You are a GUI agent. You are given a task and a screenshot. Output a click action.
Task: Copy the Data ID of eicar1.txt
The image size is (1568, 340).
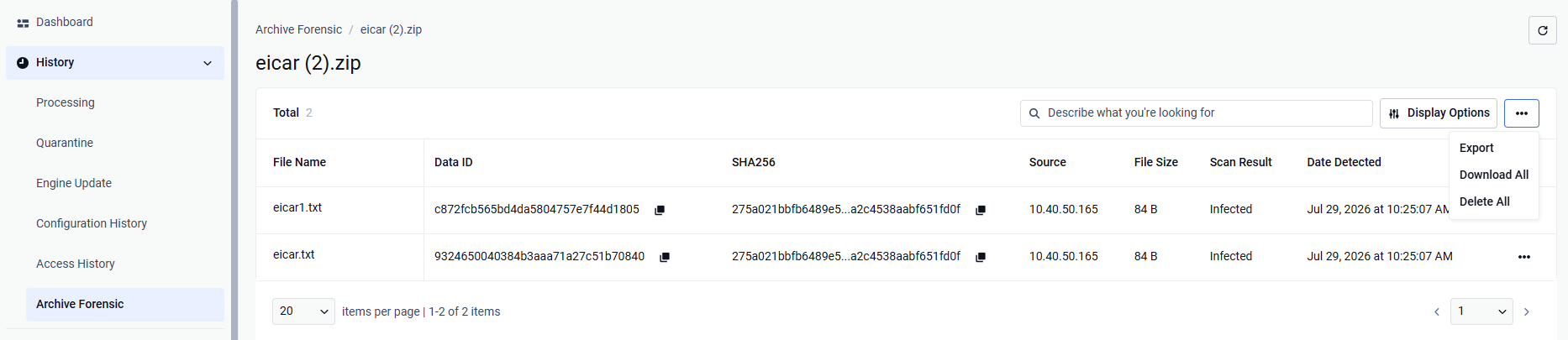pos(660,210)
